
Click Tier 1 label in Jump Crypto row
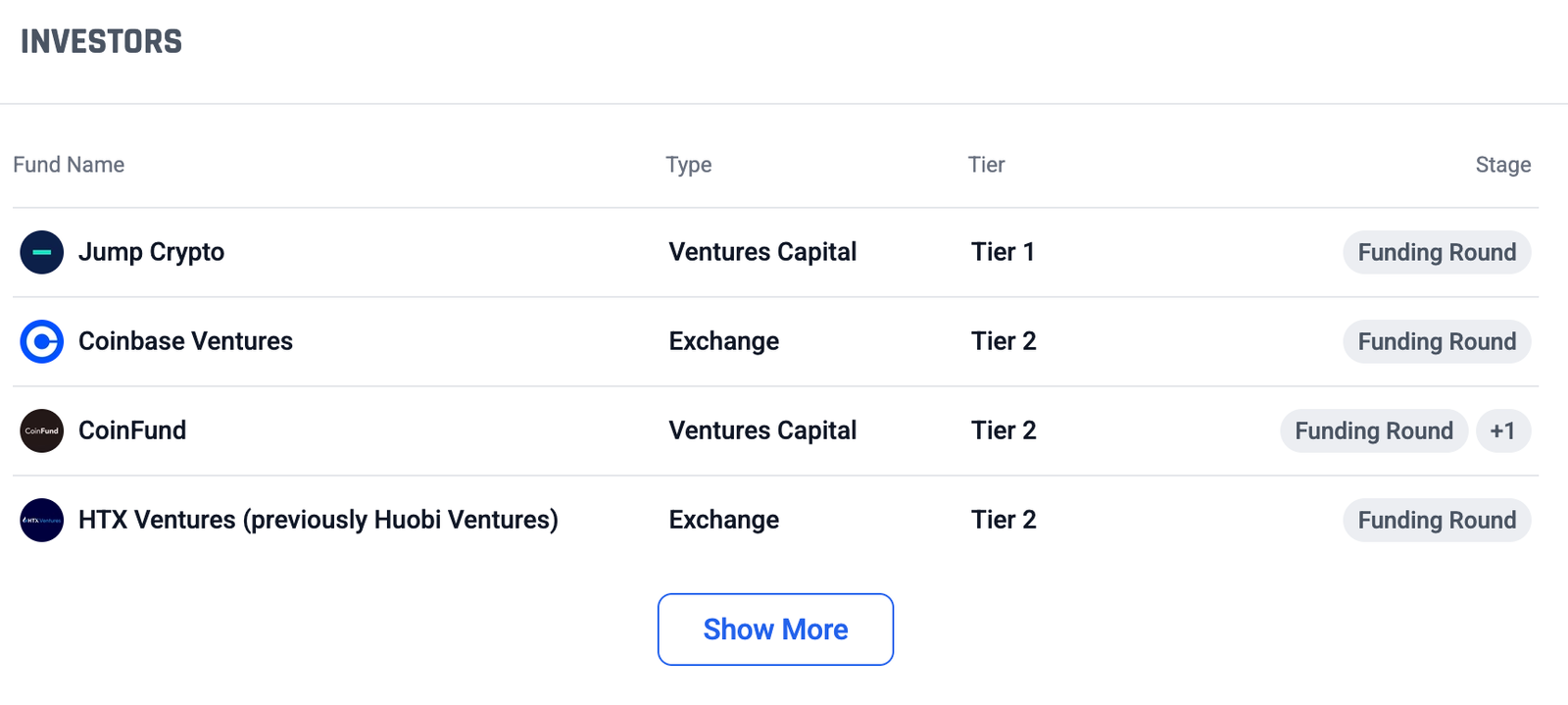pos(1004,252)
